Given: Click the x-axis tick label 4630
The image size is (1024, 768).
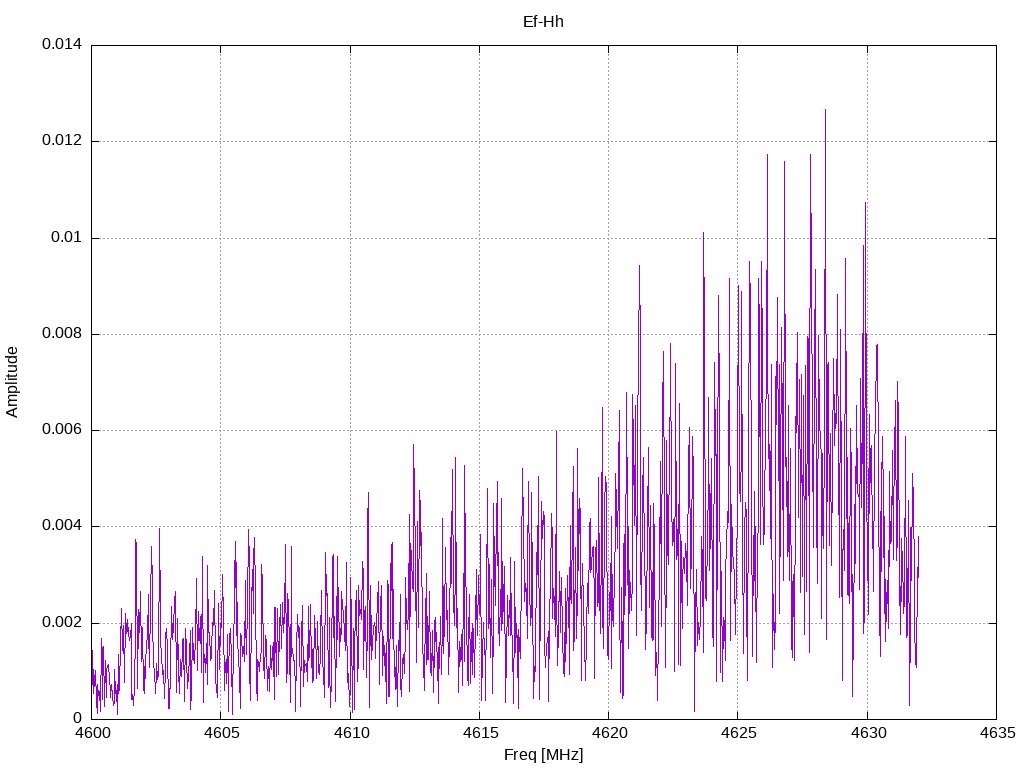Looking at the screenshot, I should (x=868, y=733).
